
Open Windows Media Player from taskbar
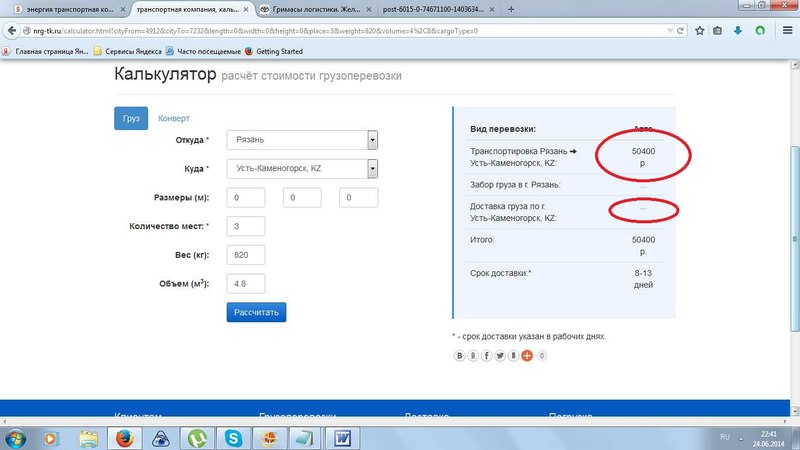click(x=50, y=439)
